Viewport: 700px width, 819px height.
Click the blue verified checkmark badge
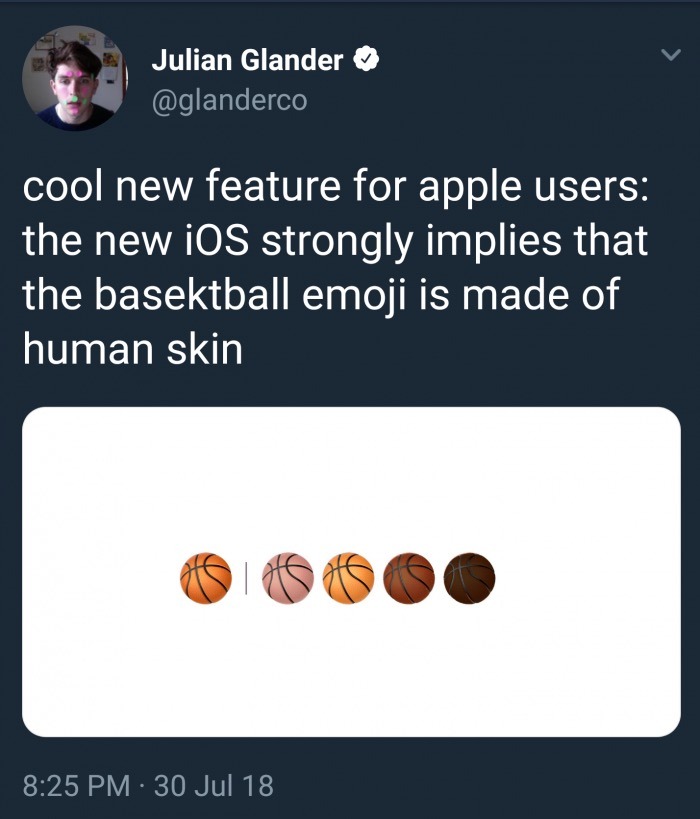click(366, 61)
